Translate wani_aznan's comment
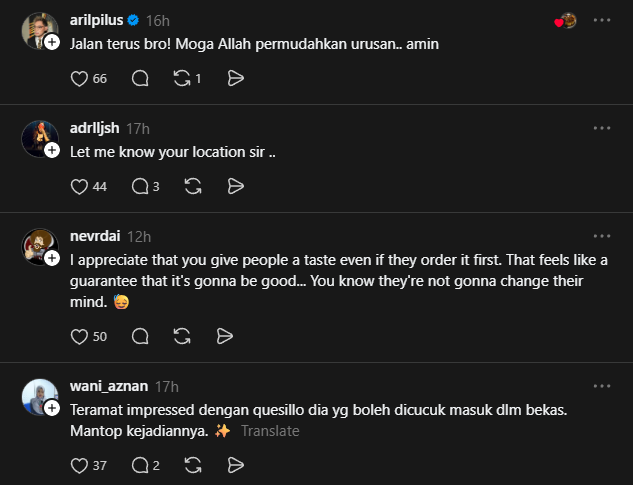 pos(270,431)
